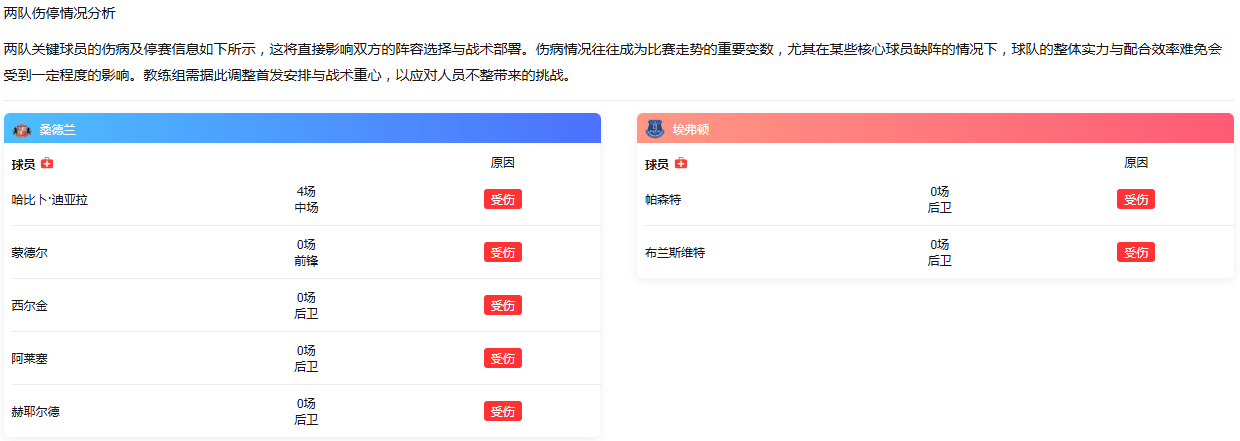Click the 桑德兰 team header name
This screenshot has height=441, width=1240.
[x=58, y=130]
